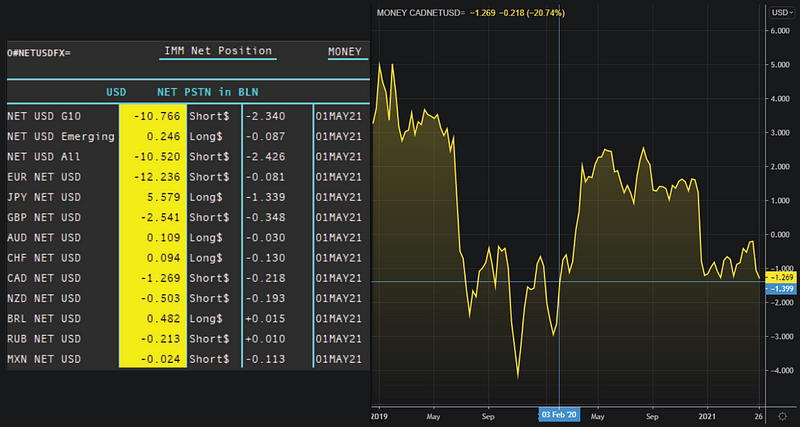
Task: Select the NET USD All row label
Action: [44, 157]
